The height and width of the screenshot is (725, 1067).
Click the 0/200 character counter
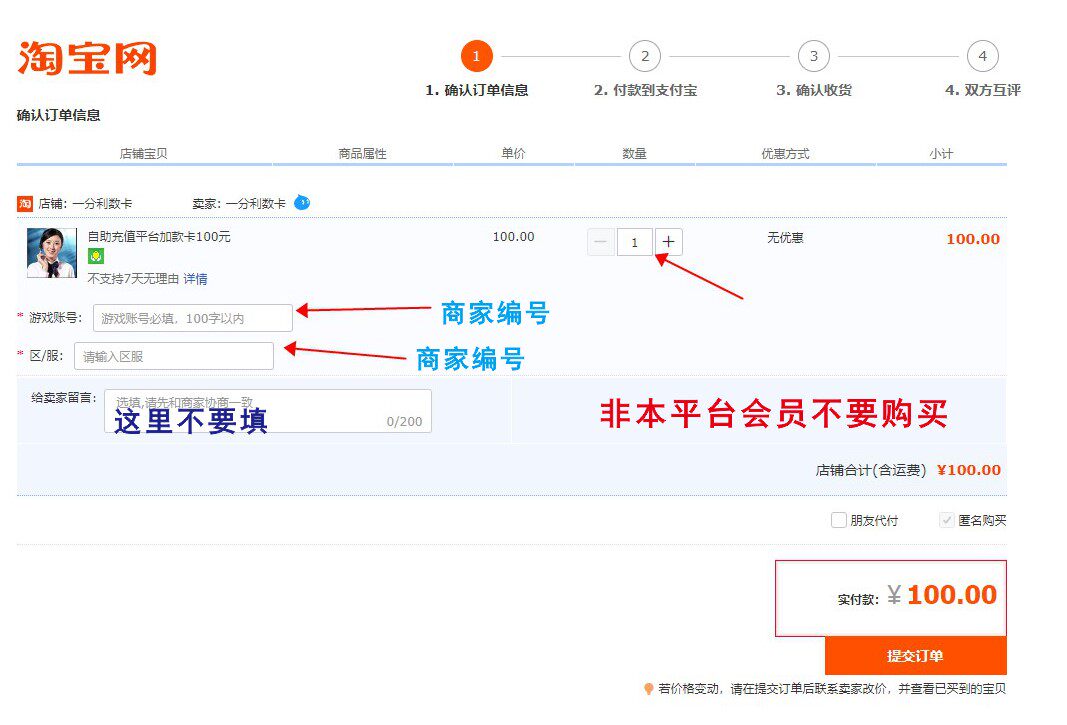click(404, 421)
